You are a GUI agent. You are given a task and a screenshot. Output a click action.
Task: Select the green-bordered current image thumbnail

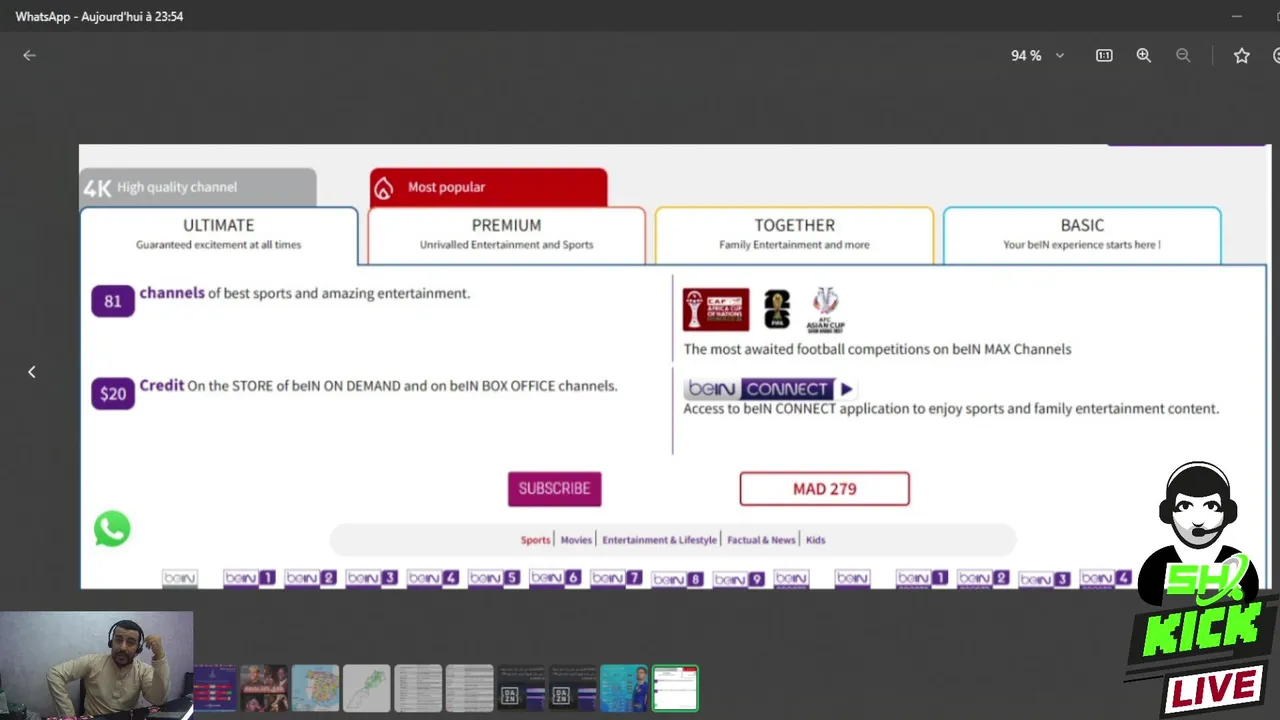tap(675, 688)
